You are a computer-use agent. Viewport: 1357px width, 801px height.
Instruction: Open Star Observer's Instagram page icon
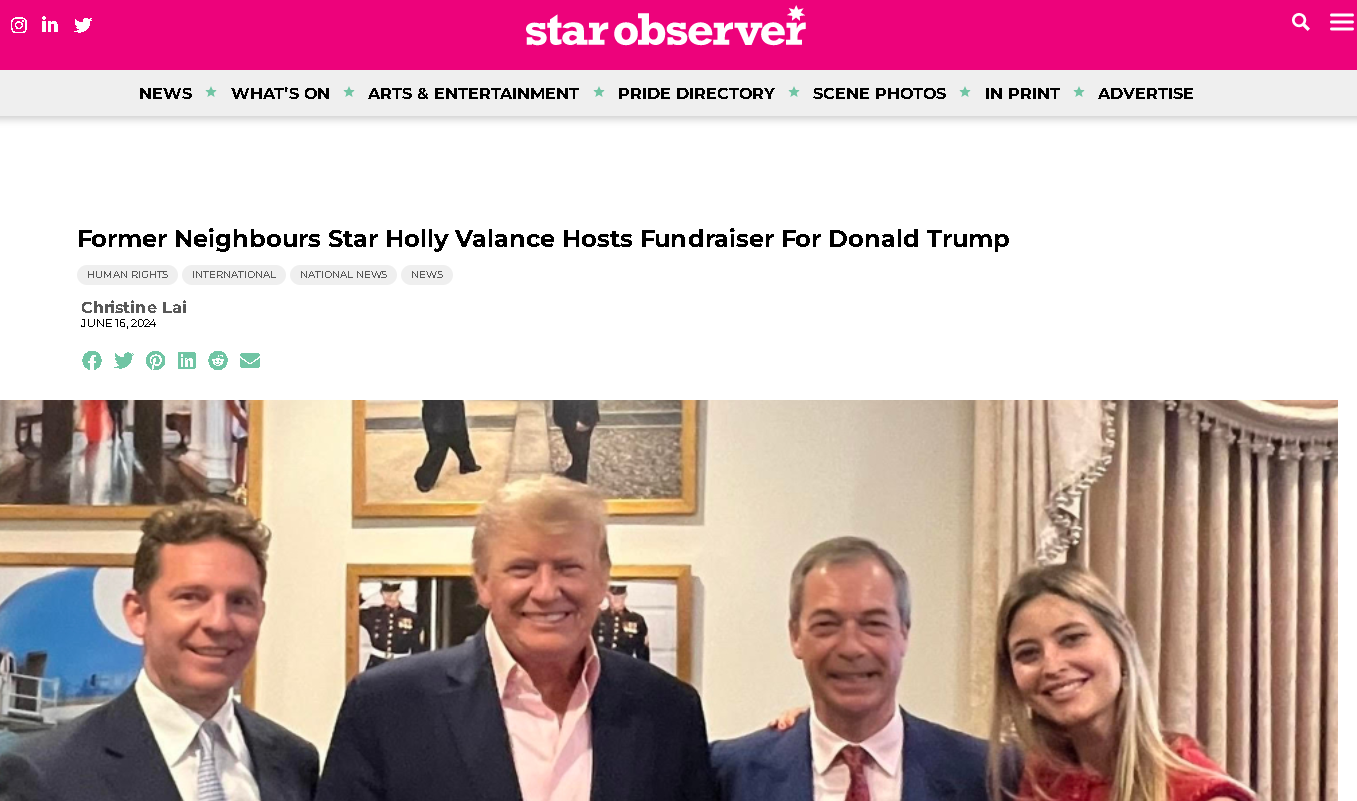(x=19, y=25)
